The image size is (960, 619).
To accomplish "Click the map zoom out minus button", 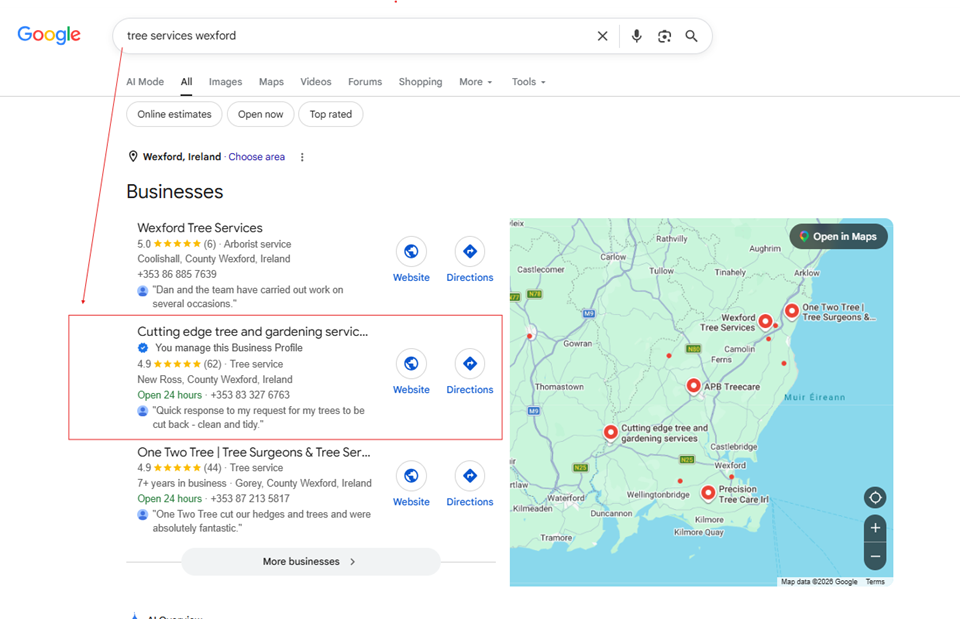I will 876,557.
